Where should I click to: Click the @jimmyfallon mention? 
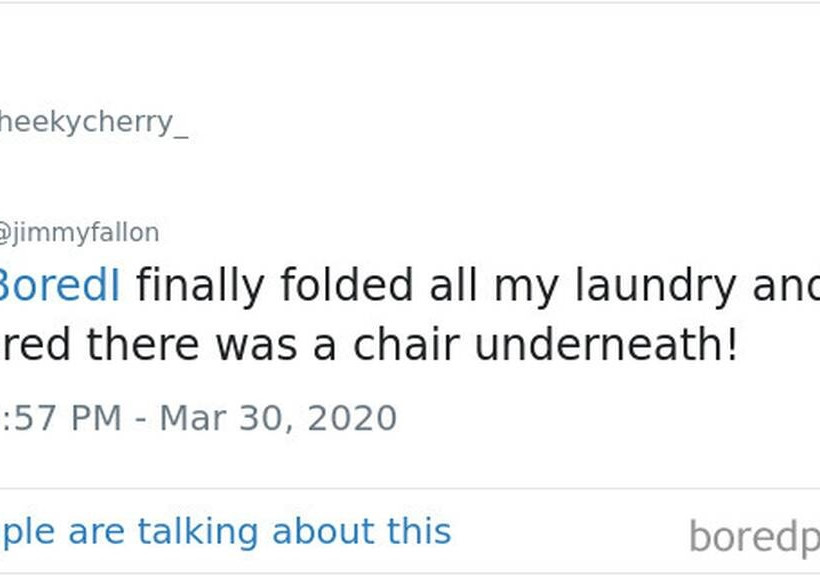(79, 233)
